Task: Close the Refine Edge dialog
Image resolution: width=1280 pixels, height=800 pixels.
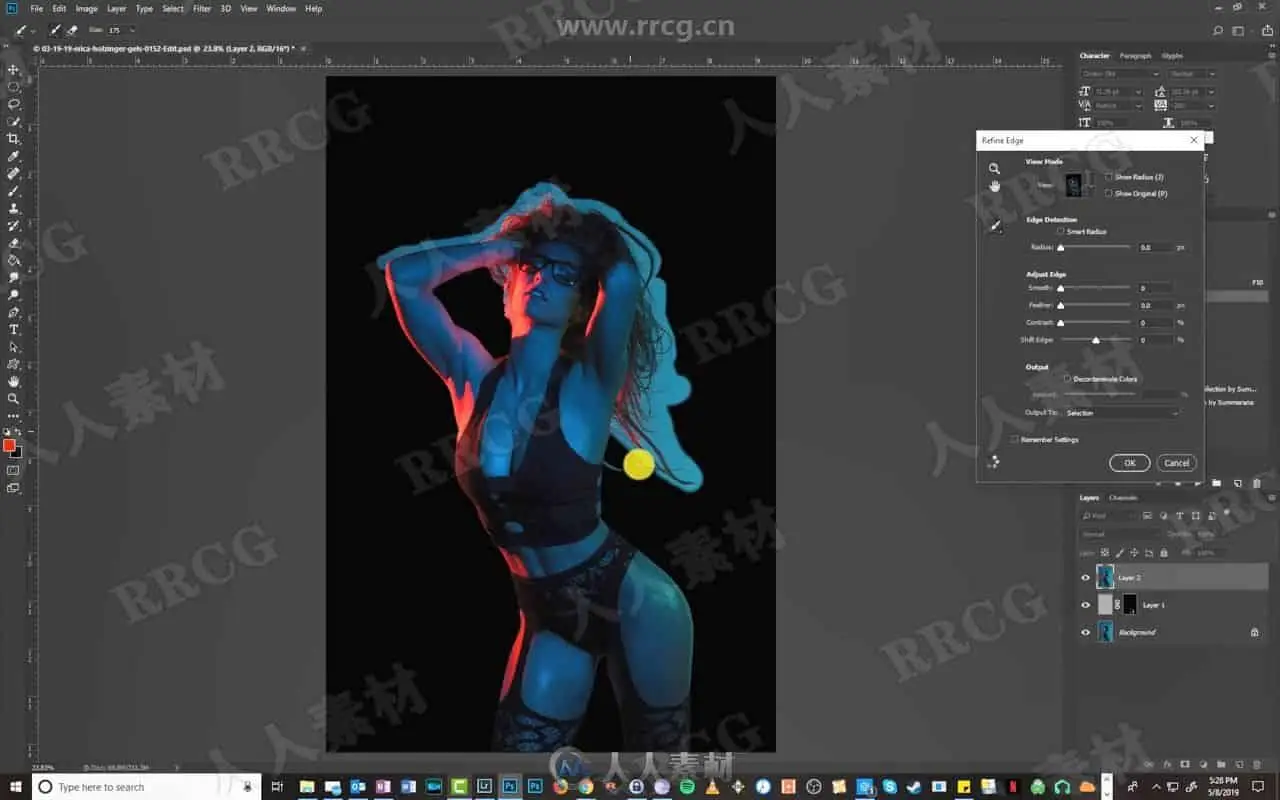Action: (1194, 141)
